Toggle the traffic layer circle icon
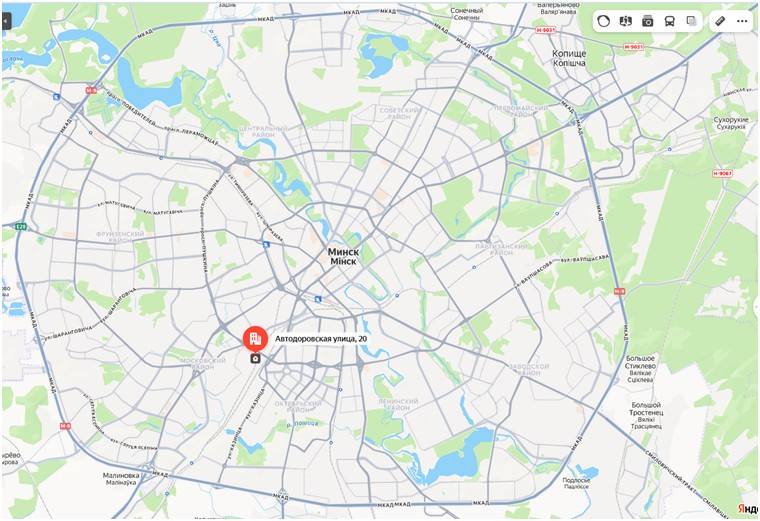Viewport: 760px width, 521px height. pos(603,21)
